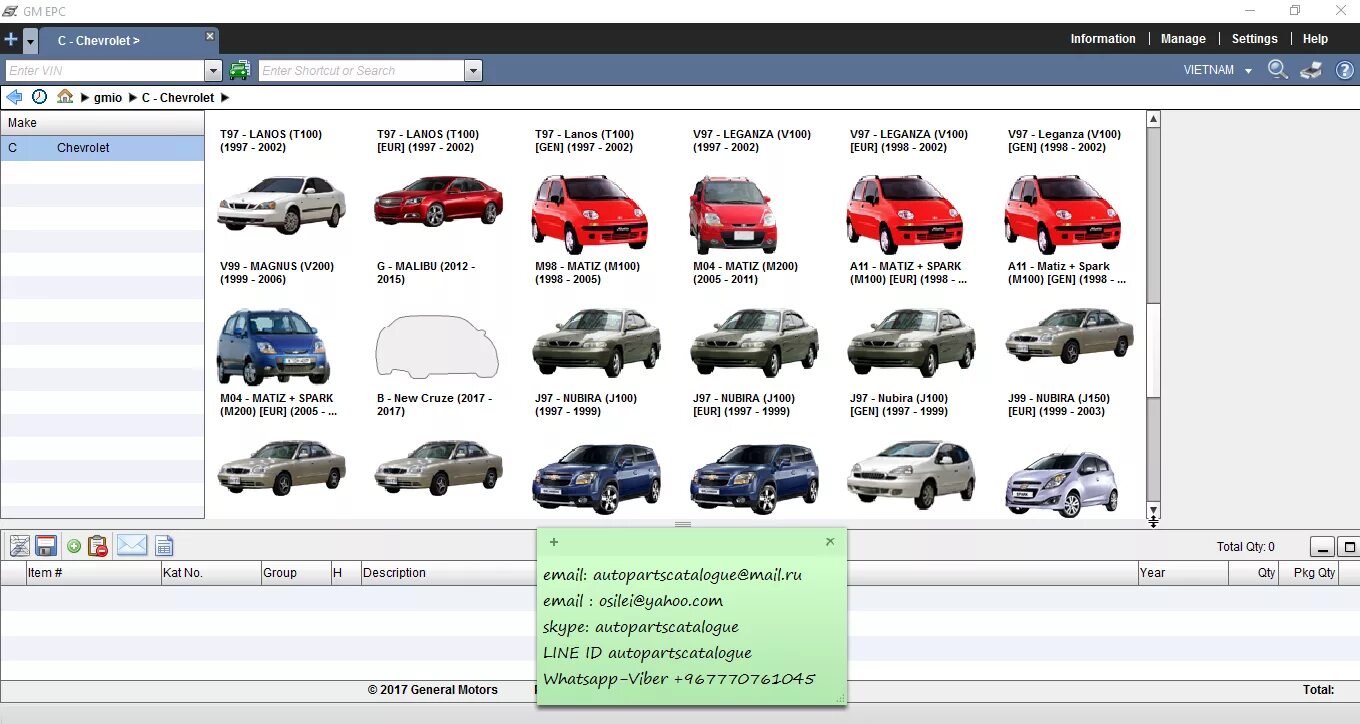The height and width of the screenshot is (724, 1360).
Task: Open the tab list dropdown arrow
Action: coord(31,41)
